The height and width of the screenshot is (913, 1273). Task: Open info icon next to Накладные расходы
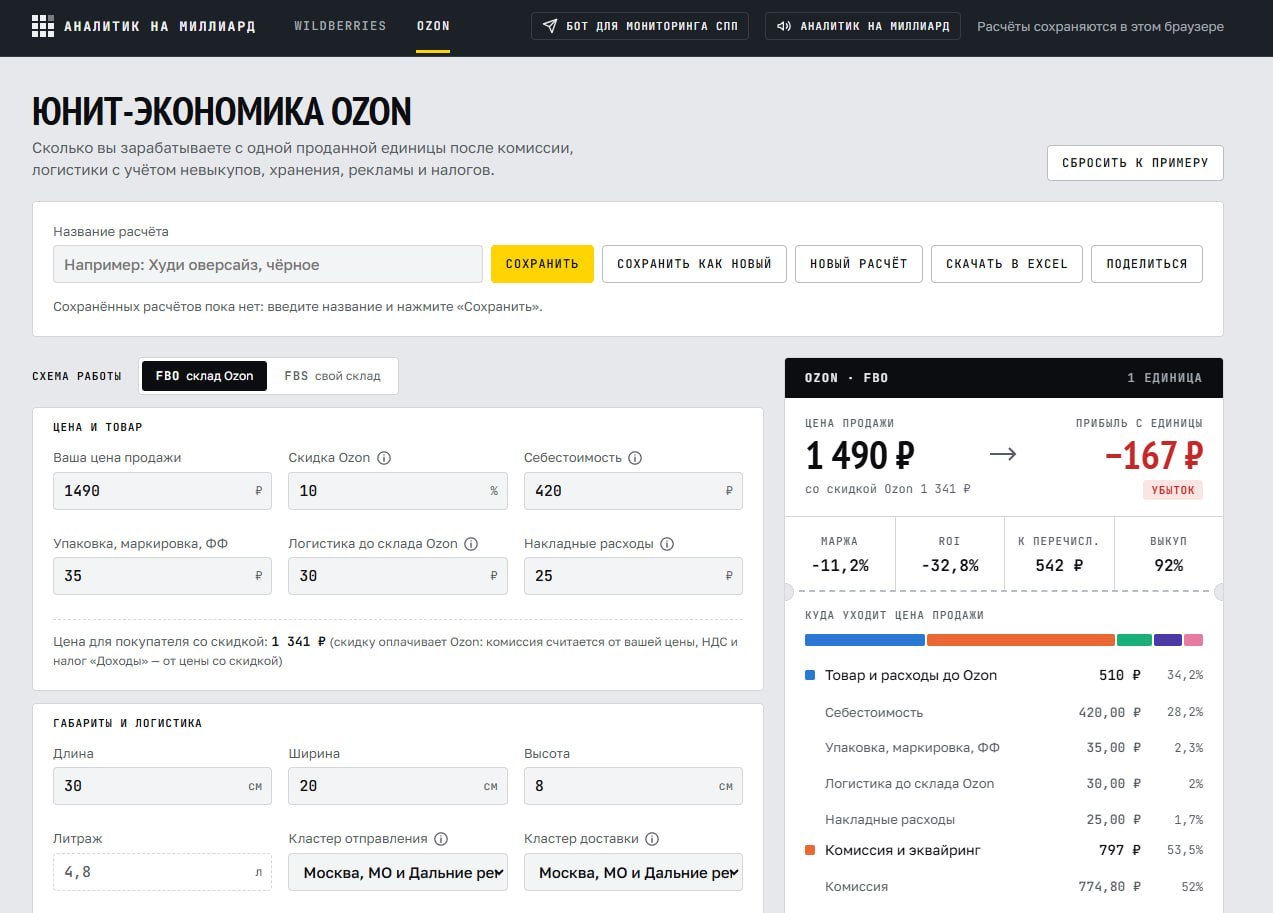pyautogui.click(x=667, y=544)
